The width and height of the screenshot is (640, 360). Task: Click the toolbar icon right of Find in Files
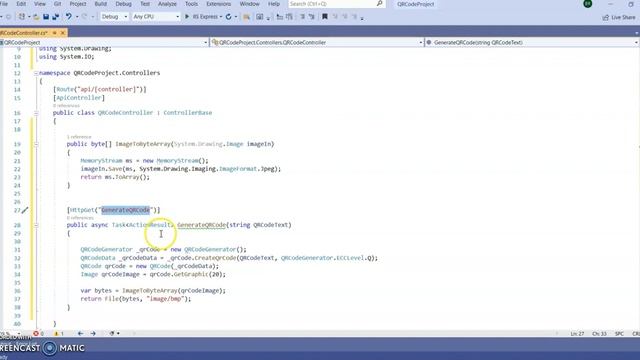[x=260, y=17]
